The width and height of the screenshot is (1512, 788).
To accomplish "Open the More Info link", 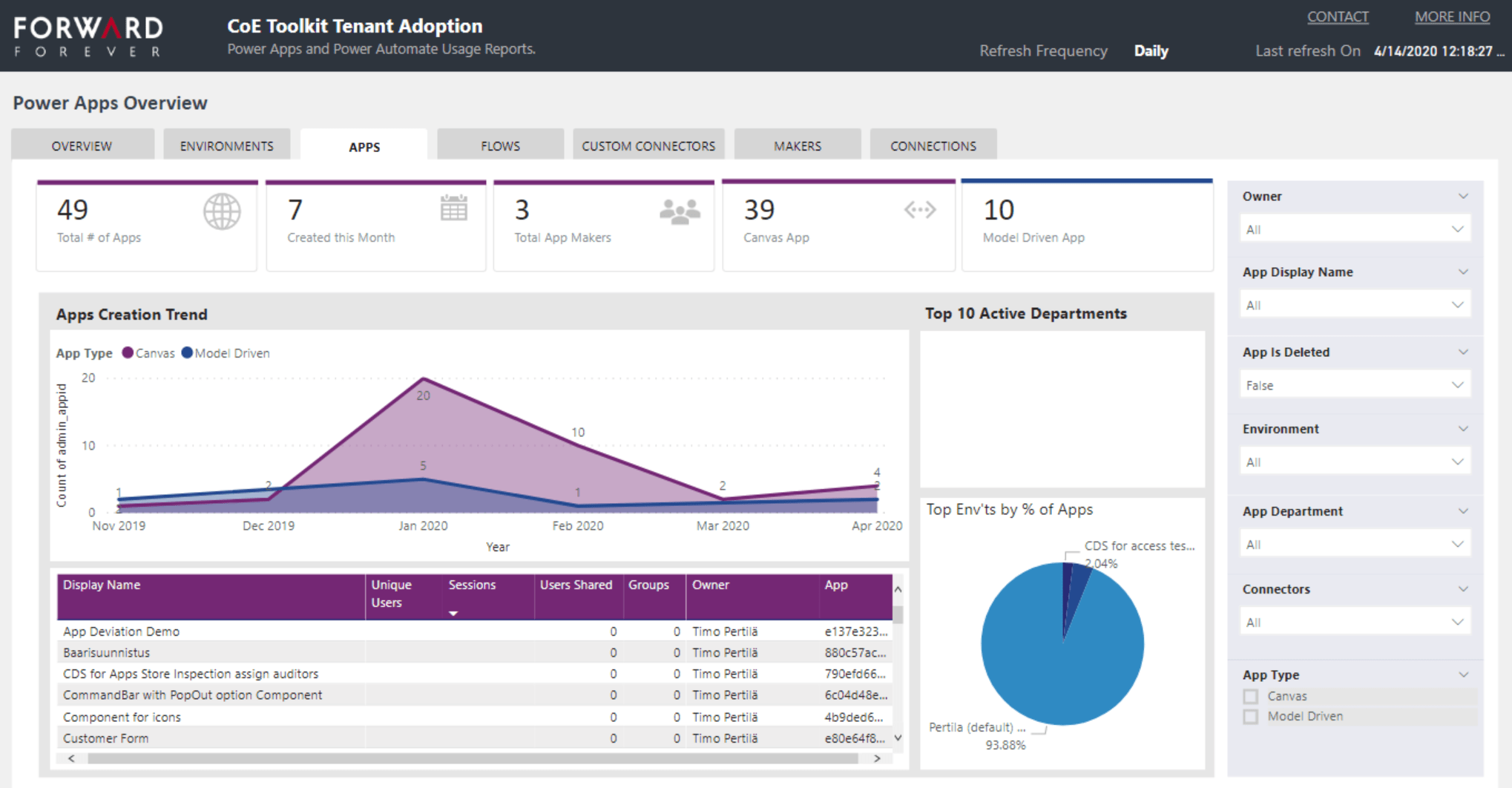I will click(x=1452, y=16).
